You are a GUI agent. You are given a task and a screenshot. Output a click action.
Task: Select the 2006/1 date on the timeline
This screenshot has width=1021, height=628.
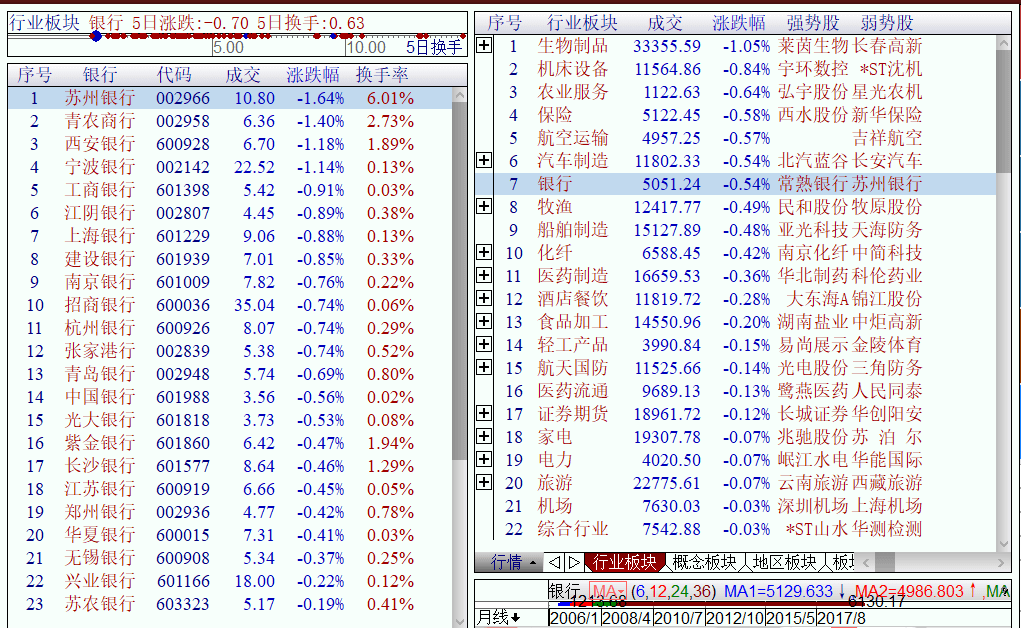tap(575, 618)
